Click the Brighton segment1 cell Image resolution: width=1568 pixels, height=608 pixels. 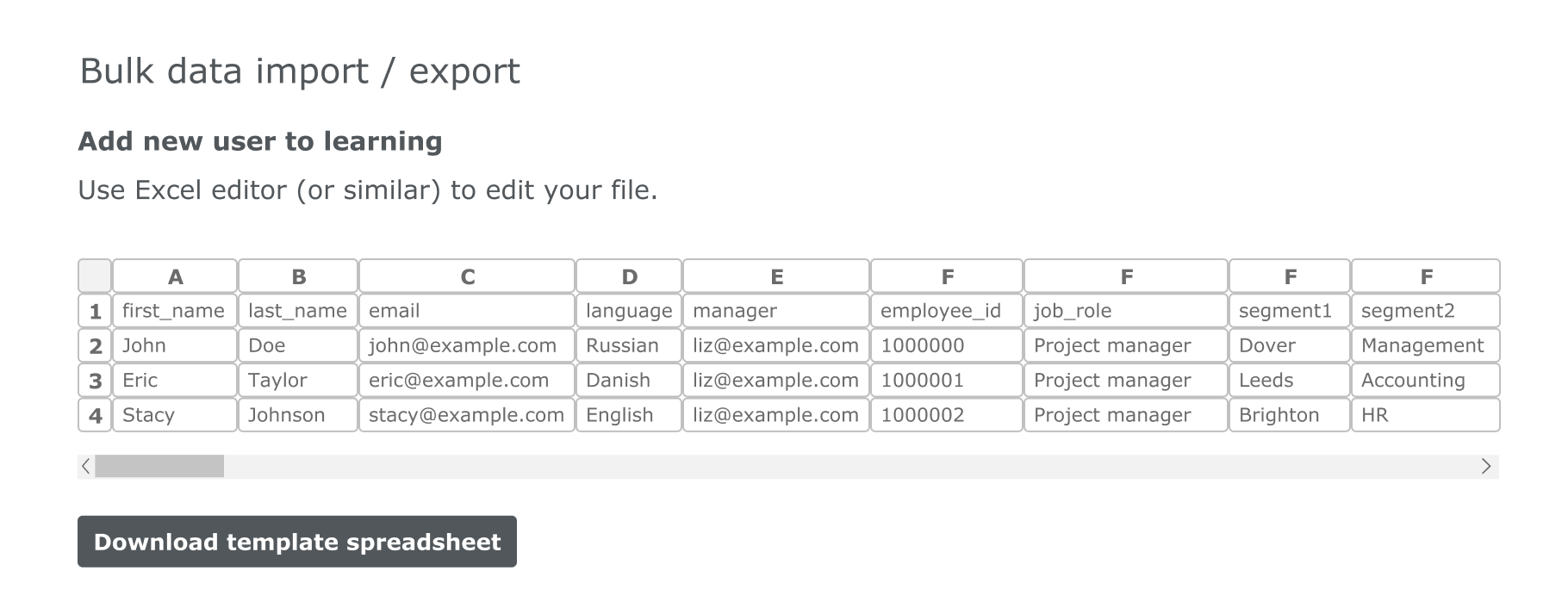[x=1289, y=415]
